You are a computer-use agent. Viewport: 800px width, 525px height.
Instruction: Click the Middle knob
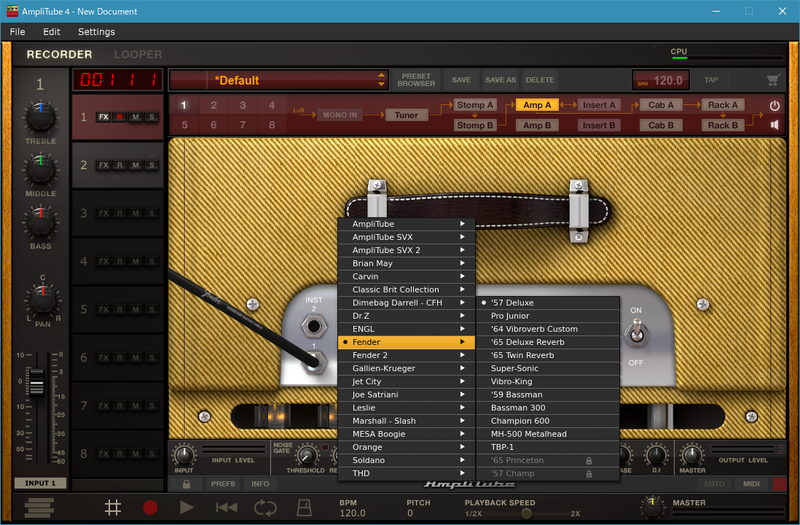coord(40,170)
